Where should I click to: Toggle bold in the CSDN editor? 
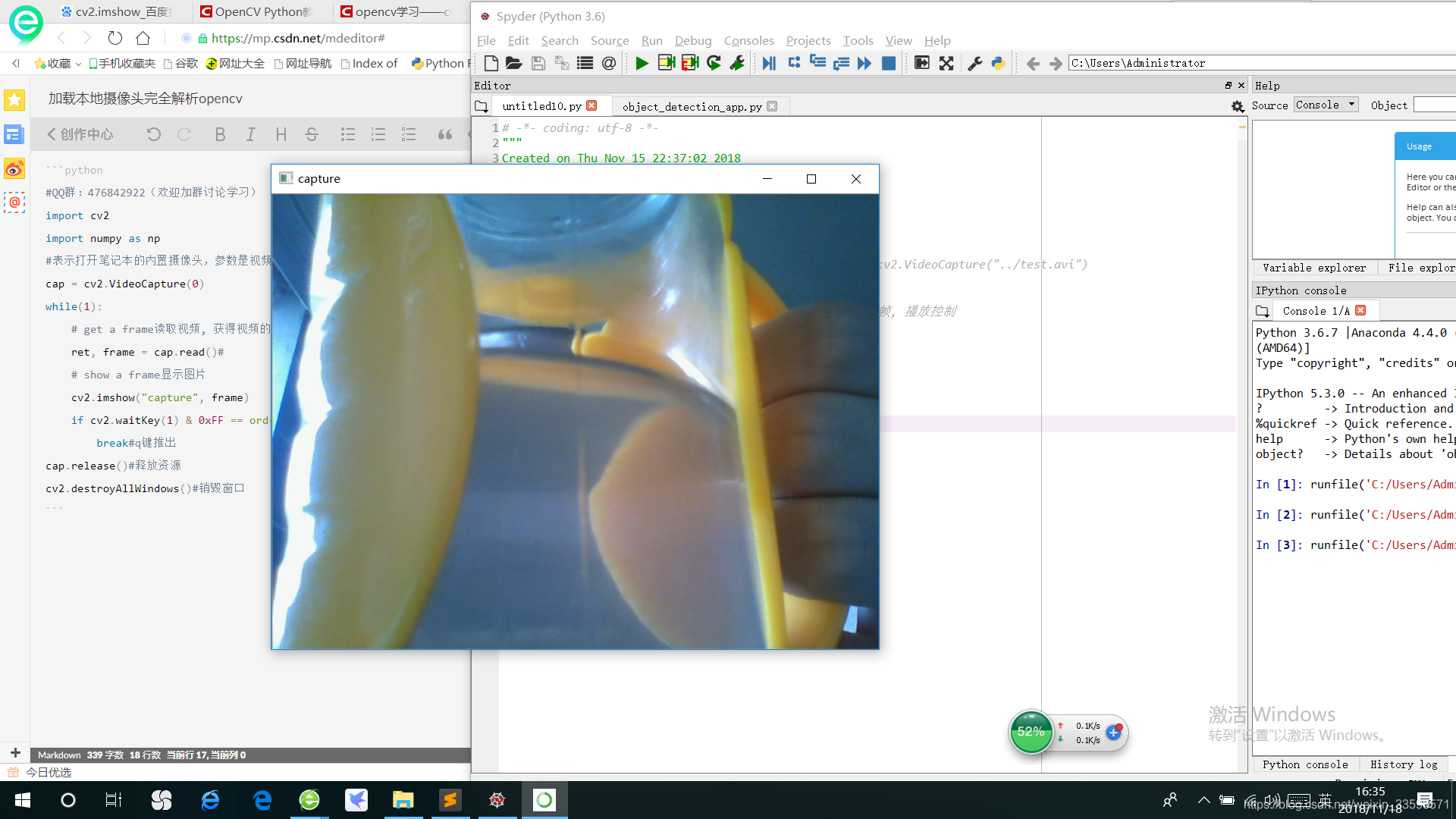pos(220,134)
